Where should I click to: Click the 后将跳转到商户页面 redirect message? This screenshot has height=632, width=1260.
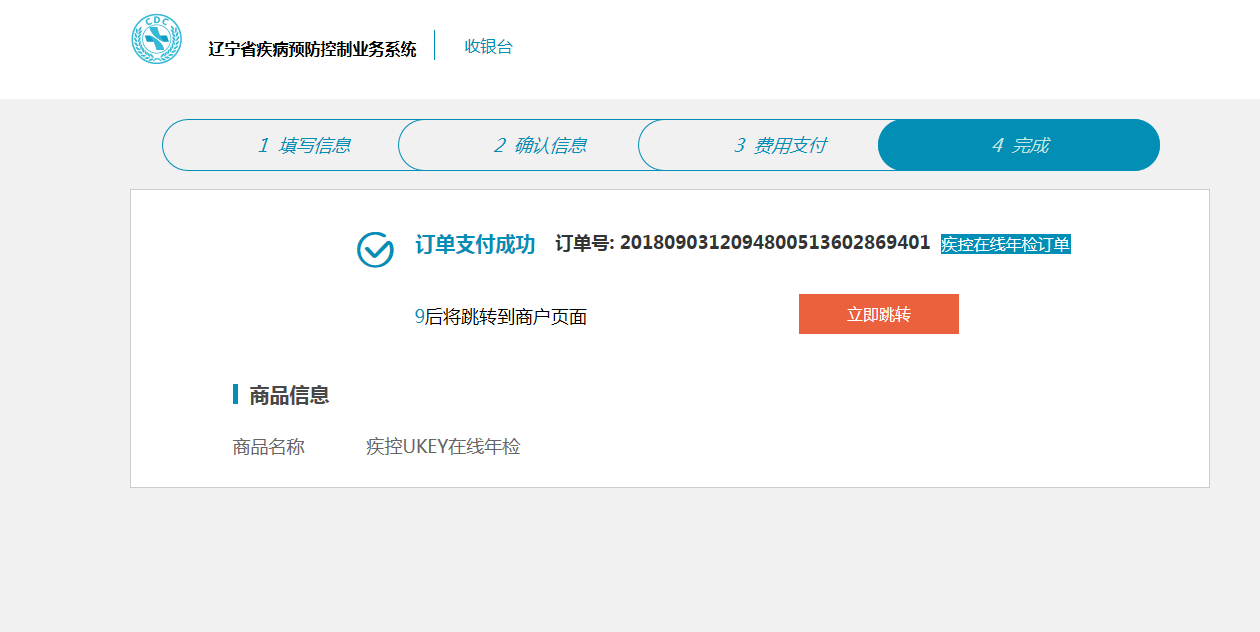pyautogui.click(x=506, y=317)
